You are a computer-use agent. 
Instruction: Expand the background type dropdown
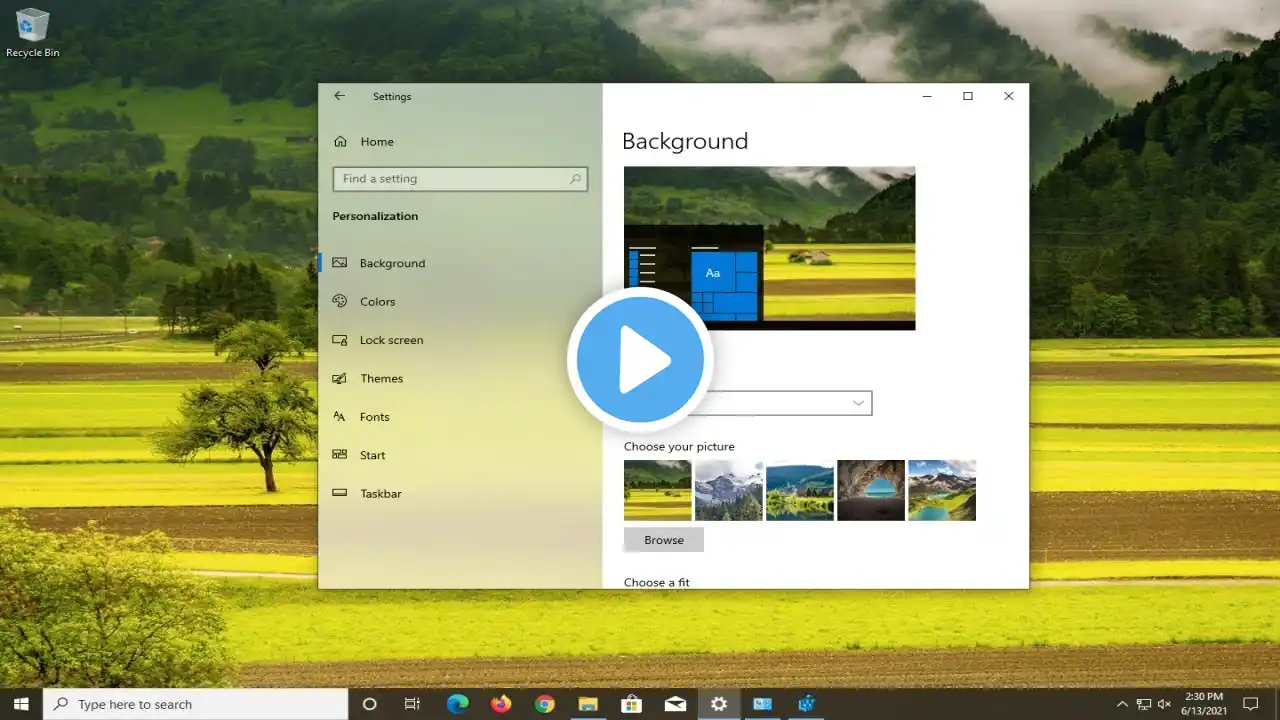click(x=790, y=403)
